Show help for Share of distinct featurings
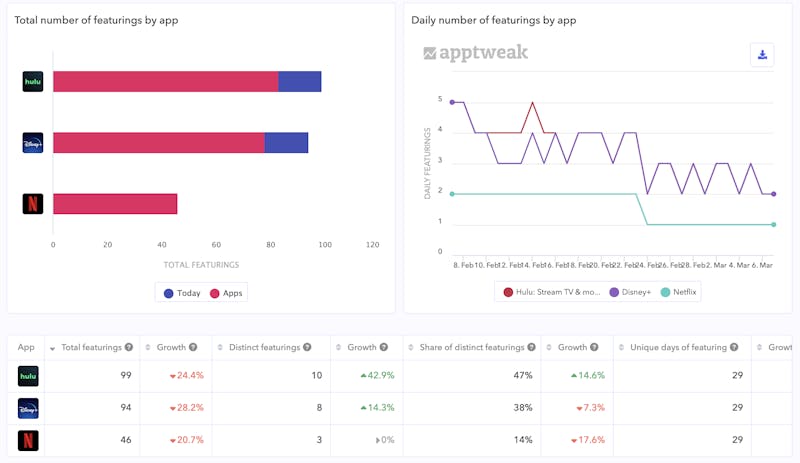 pyautogui.click(x=530, y=348)
